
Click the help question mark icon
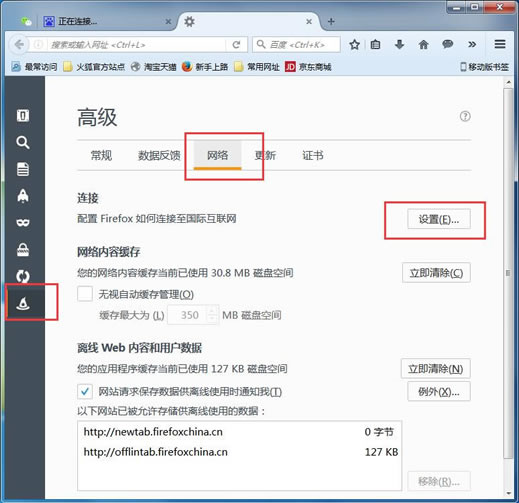click(x=465, y=116)
